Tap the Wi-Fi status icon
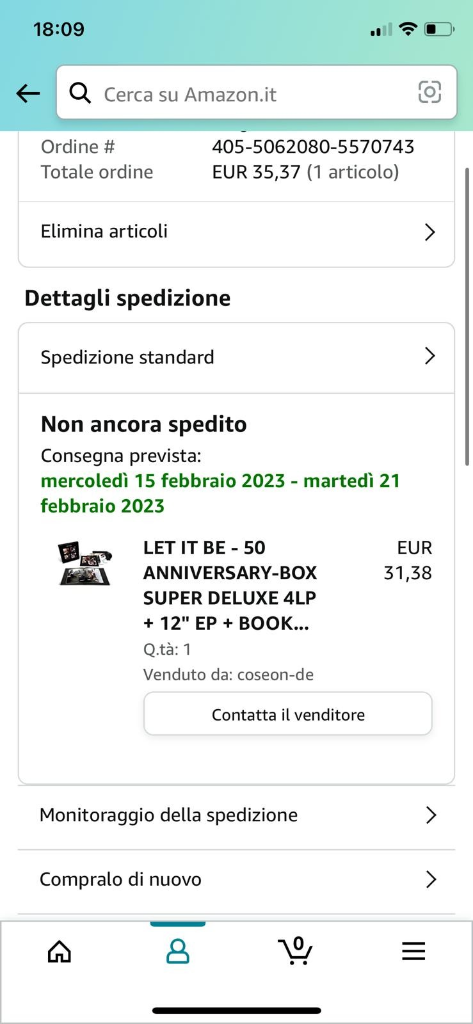 click(408, 29)
